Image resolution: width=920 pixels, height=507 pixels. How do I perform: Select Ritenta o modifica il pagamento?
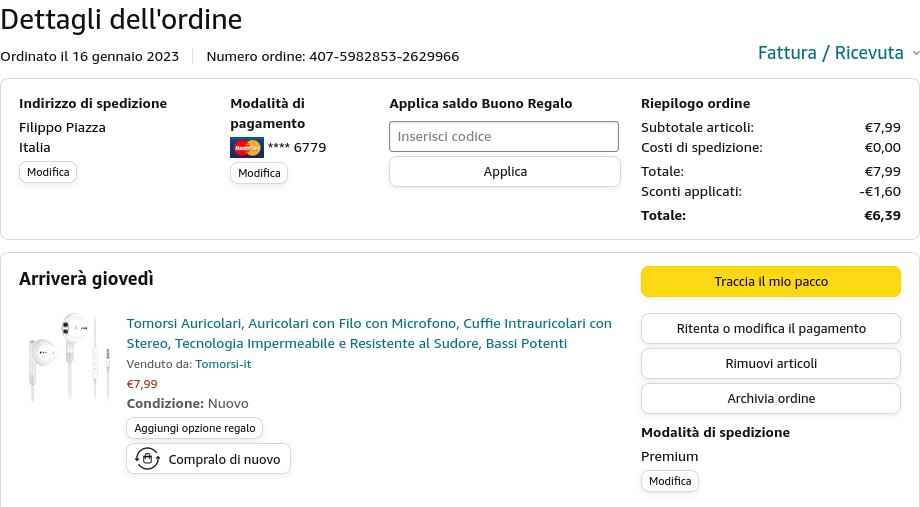(x=770, y=328)
